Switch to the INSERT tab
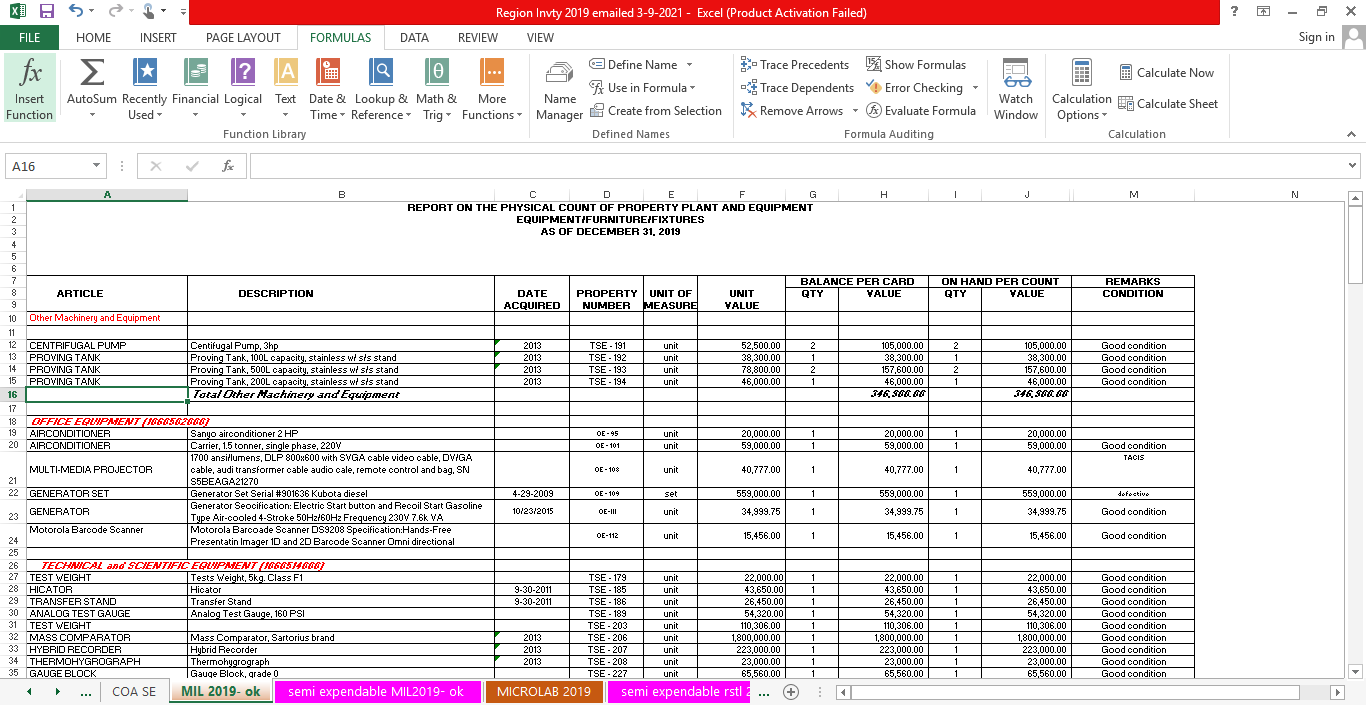 point(158,37)
